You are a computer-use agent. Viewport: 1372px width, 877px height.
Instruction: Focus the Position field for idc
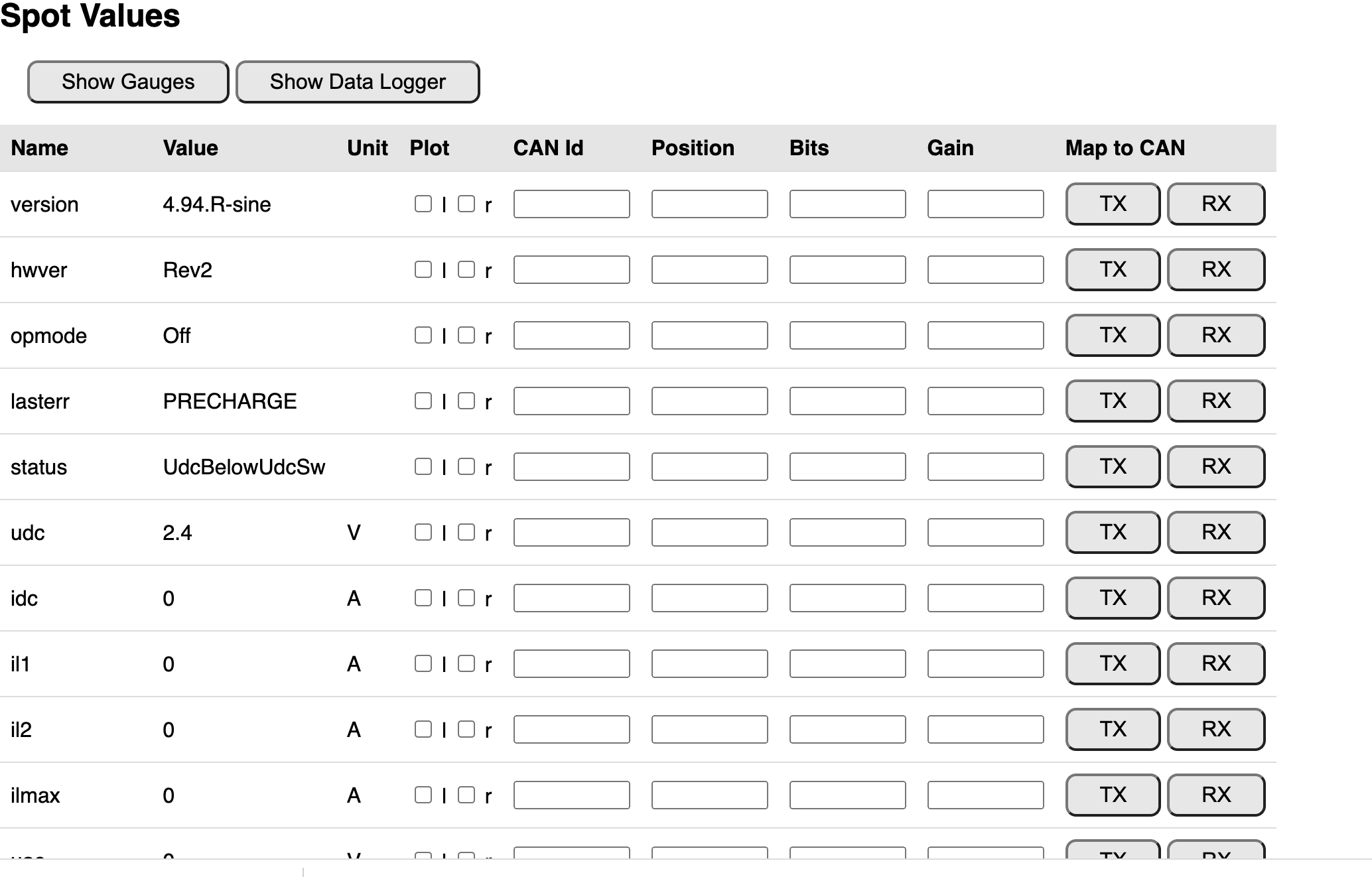(x=709, y=598)
